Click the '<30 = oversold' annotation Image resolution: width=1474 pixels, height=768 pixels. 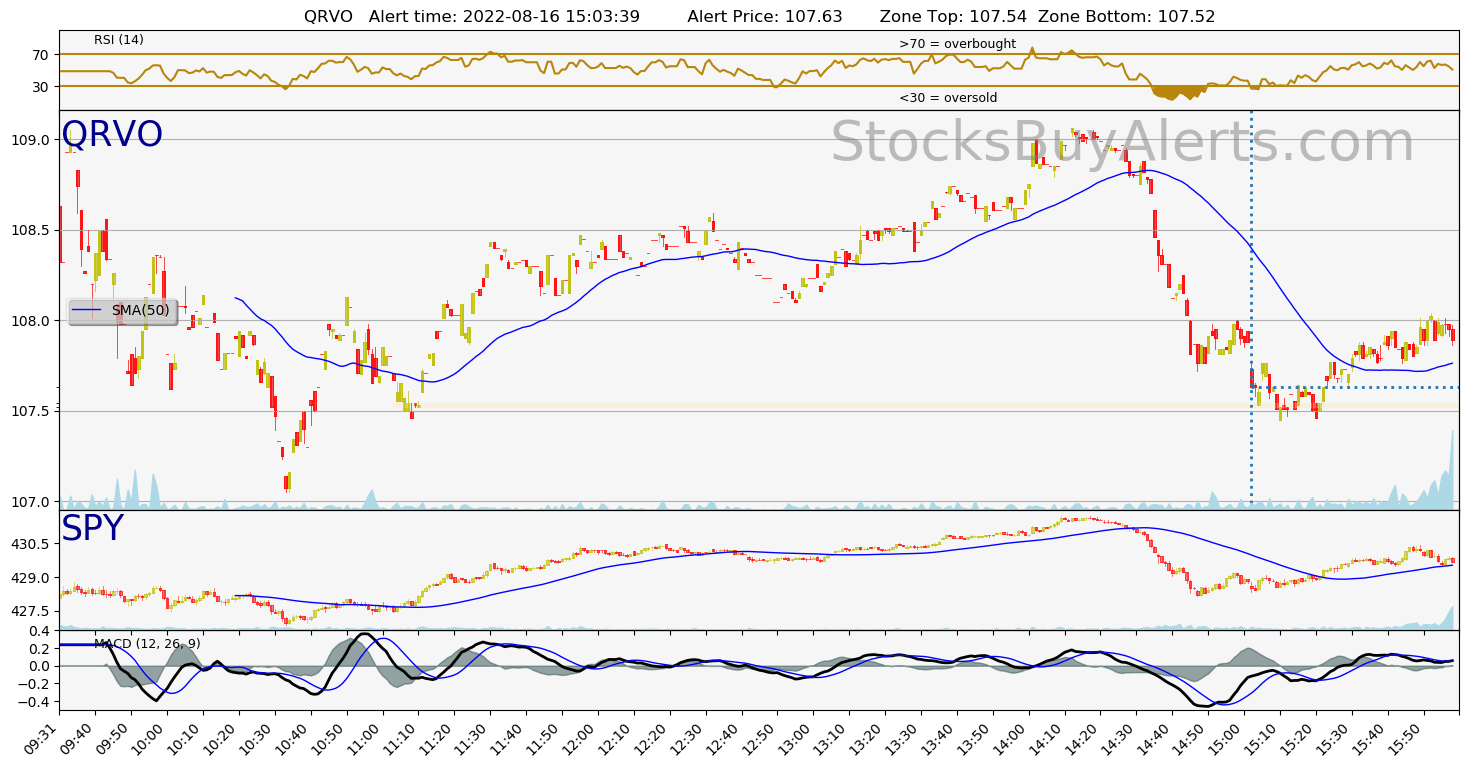948,98
